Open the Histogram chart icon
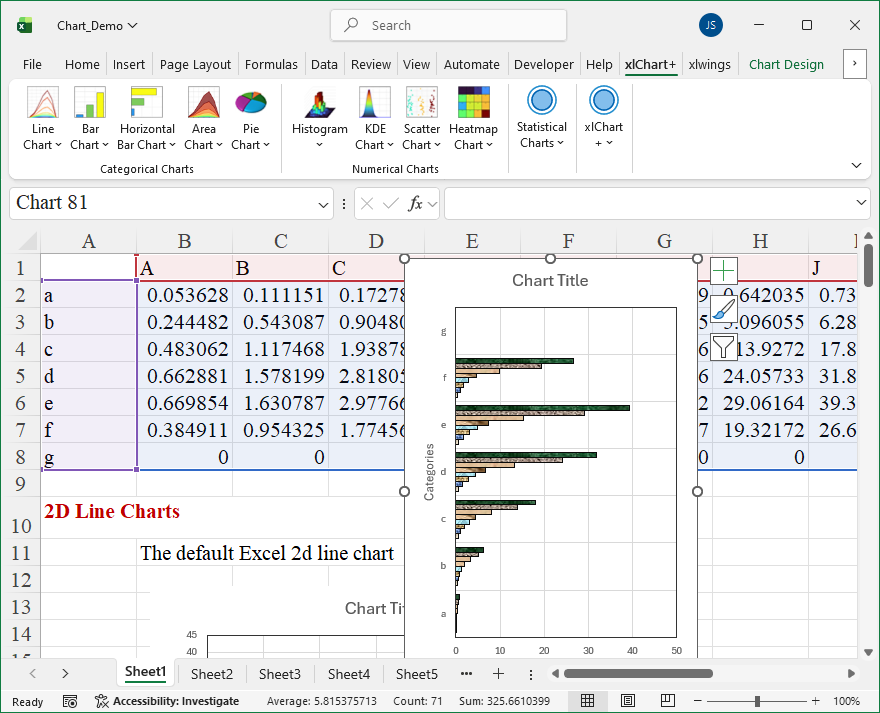The width and height of the screenshot is (880, 713). [319, 104]
